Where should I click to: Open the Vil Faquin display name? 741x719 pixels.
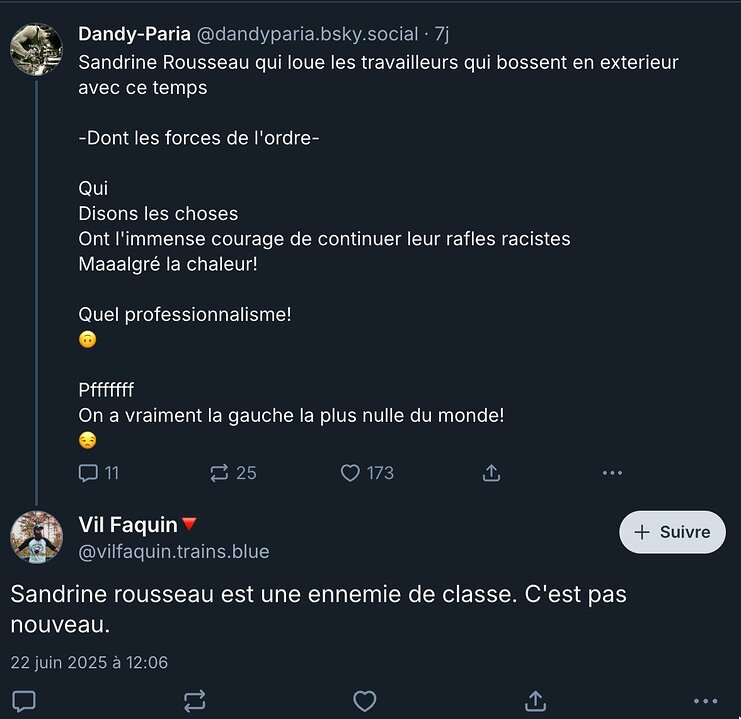tap(128, 525)
